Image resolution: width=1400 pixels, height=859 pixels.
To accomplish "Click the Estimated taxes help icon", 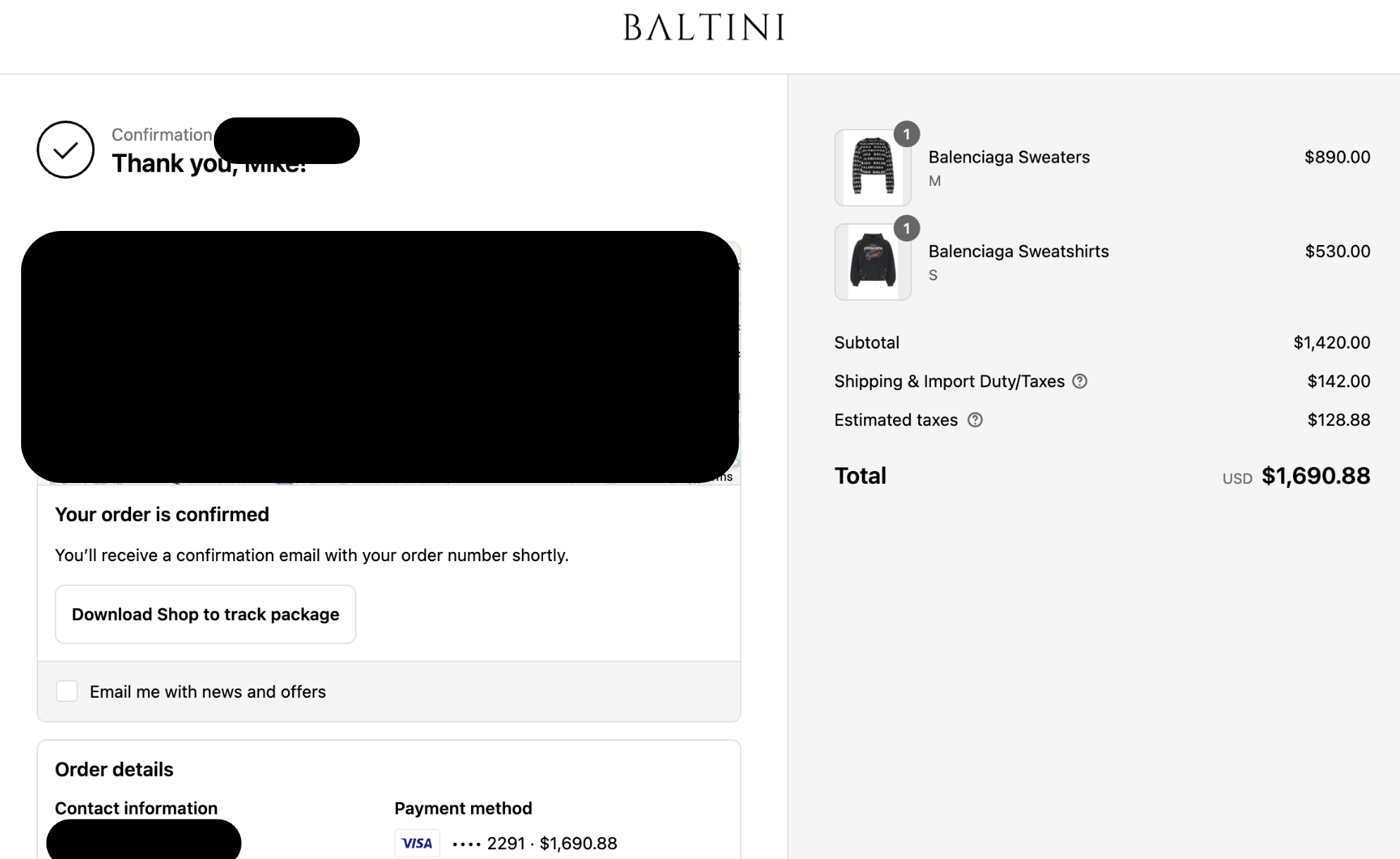I will pyautogui.click(x=975, y=420).
